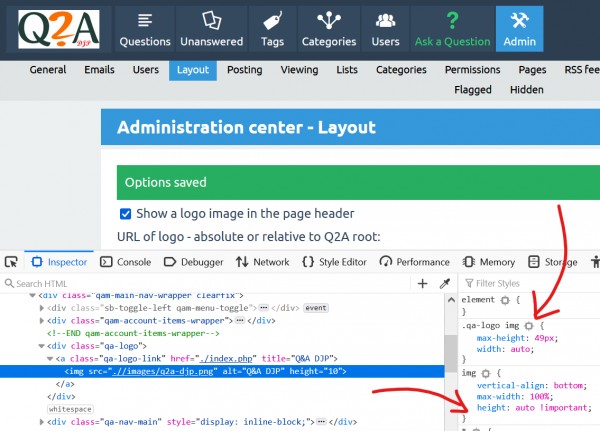
Task: Expand the qa-nav-main div node
Action: (41, 423)
